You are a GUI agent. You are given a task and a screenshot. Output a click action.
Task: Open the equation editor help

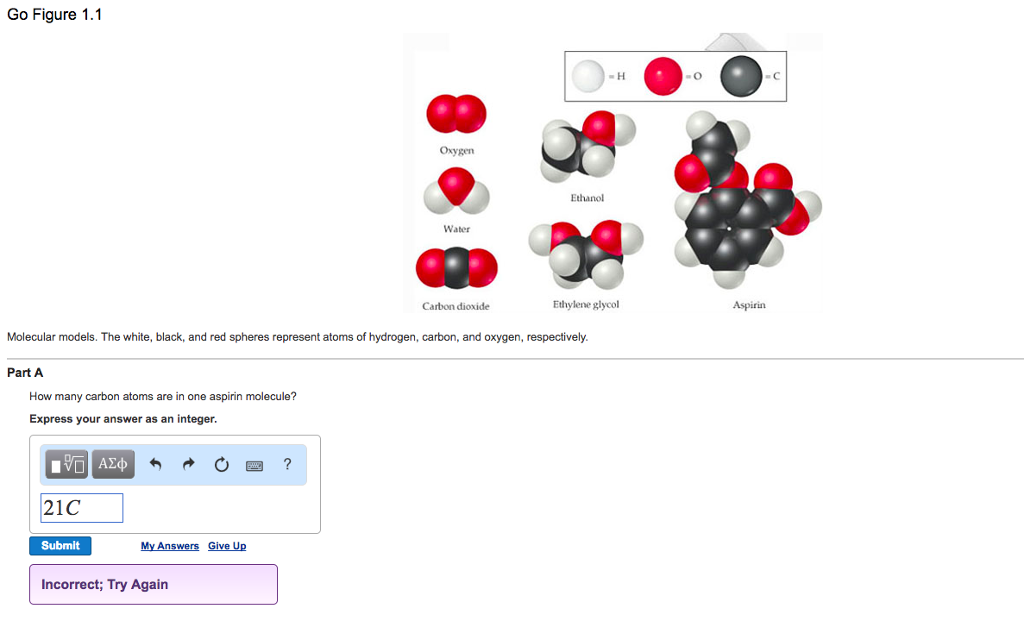pyautogui.click(x=287, y=464)
